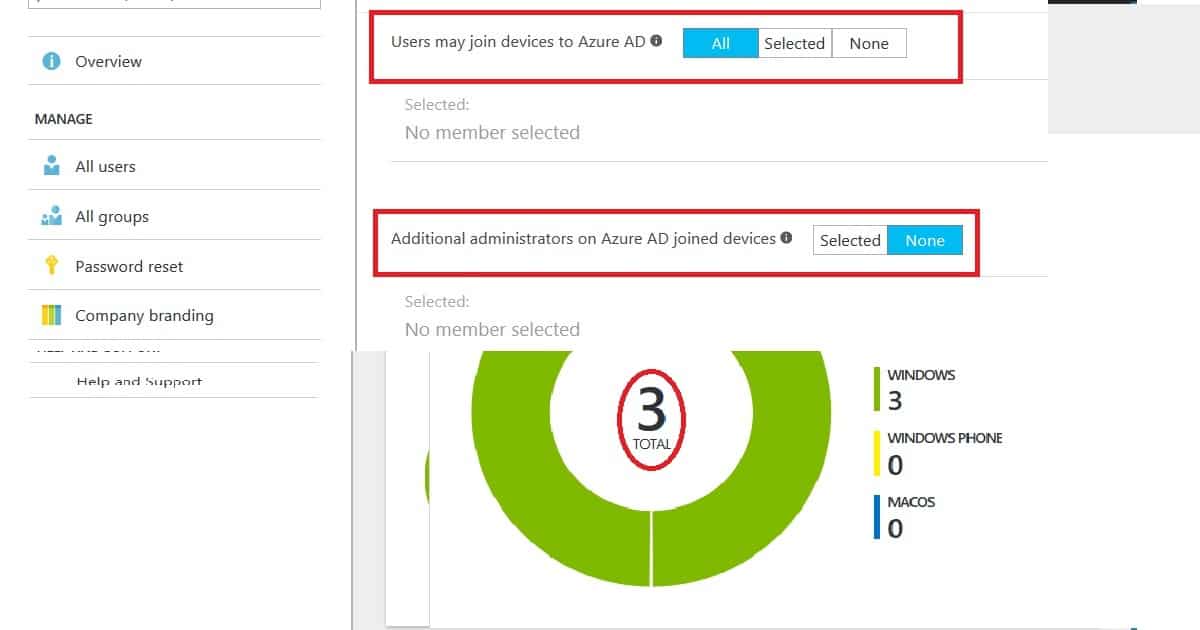
Task: Click the Overview info icon
Action: [52, 61]
